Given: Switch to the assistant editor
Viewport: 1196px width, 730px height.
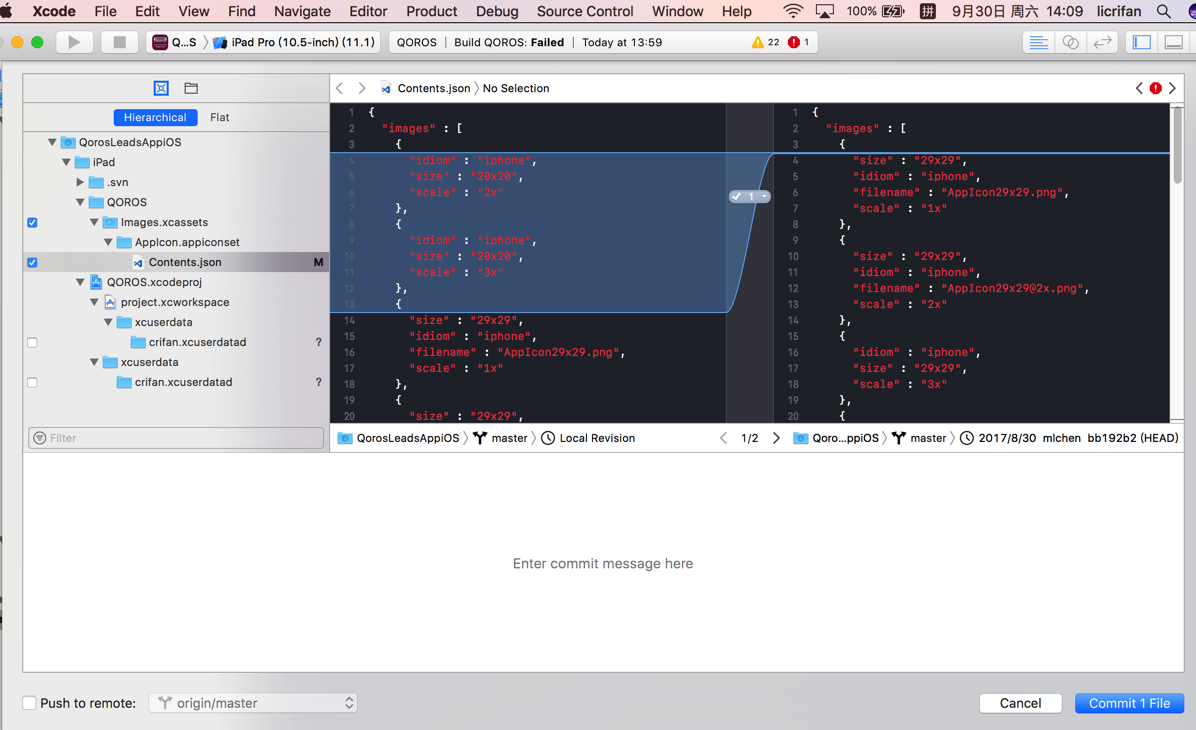Looking at the screenshot, I should pyautogui.click(x=1070, y=42).
